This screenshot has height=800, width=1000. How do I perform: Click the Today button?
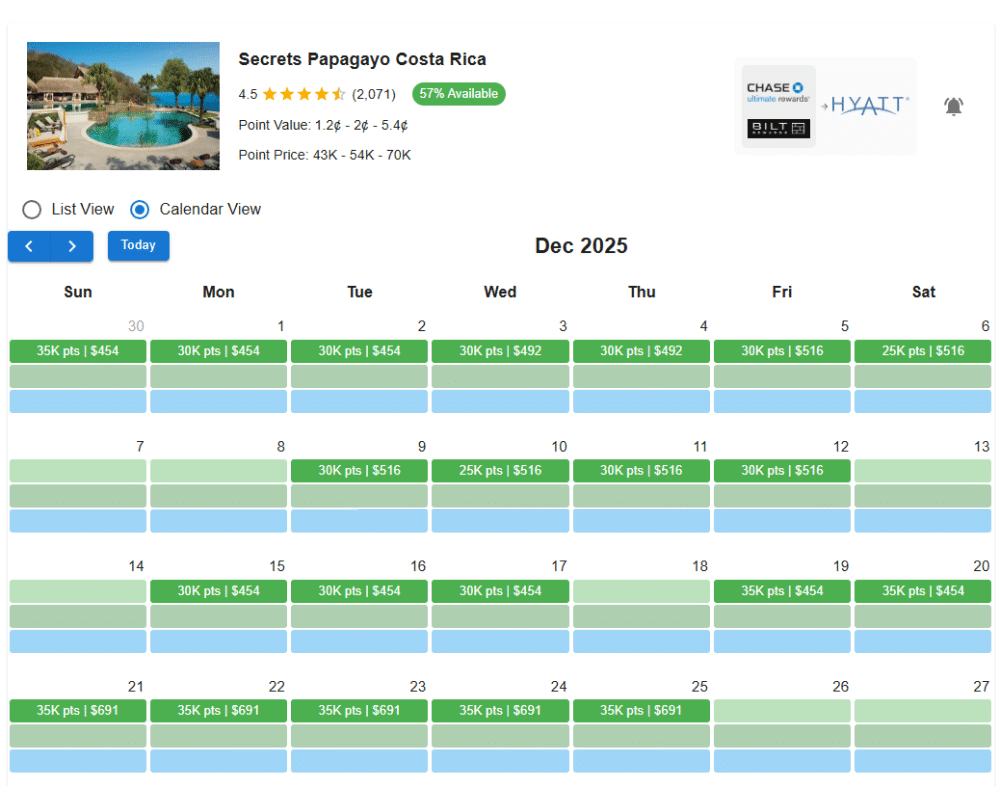click(138, 245)
